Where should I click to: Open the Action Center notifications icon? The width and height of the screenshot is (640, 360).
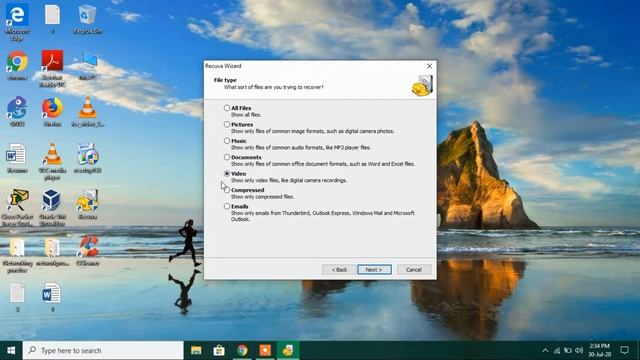(x=624, y=351)
